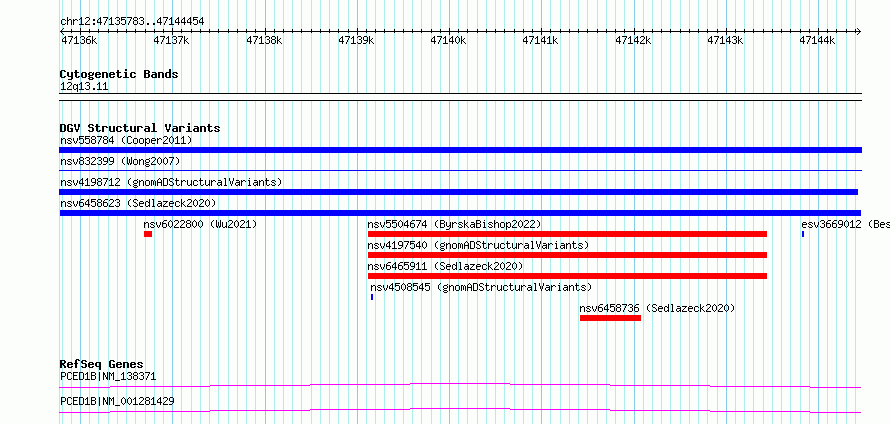Select the nsv6458623 blue variant bar

(460, 213)
